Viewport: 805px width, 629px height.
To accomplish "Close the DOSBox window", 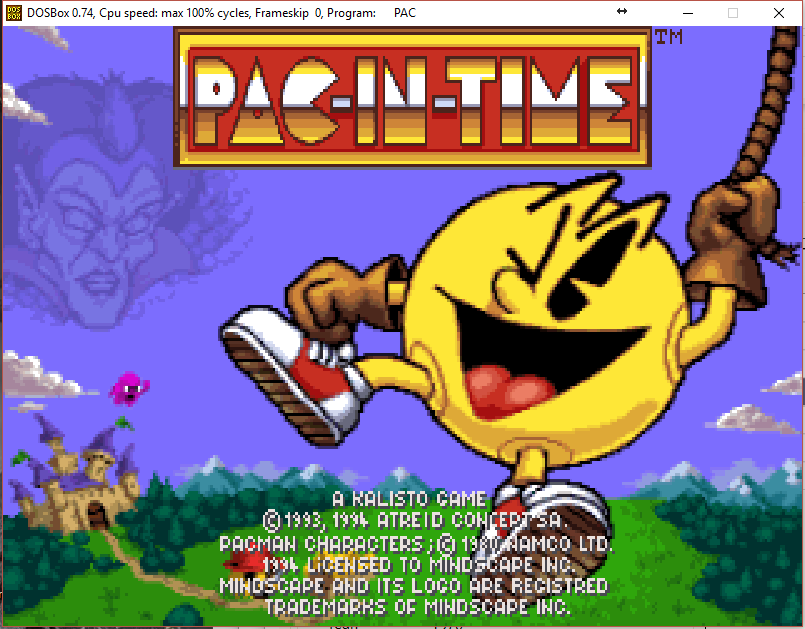I will (x=779, y=13).
